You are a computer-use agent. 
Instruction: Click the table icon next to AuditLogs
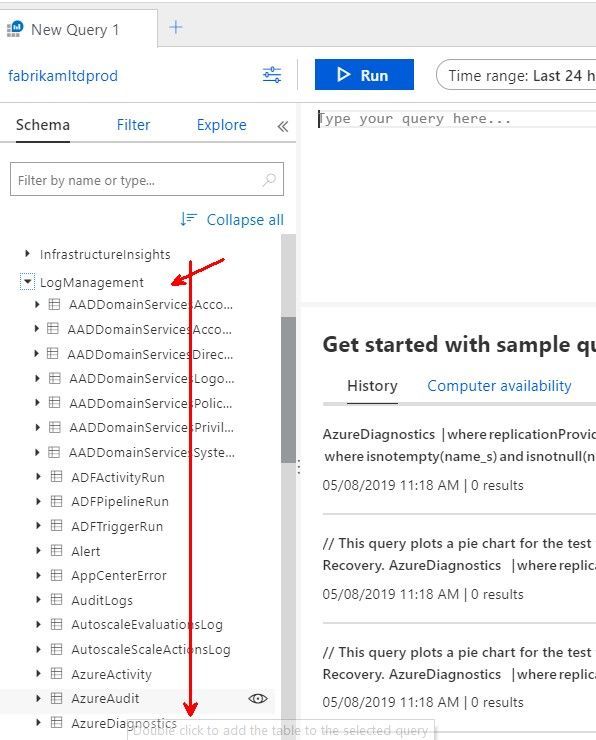(x=56, y=599)
